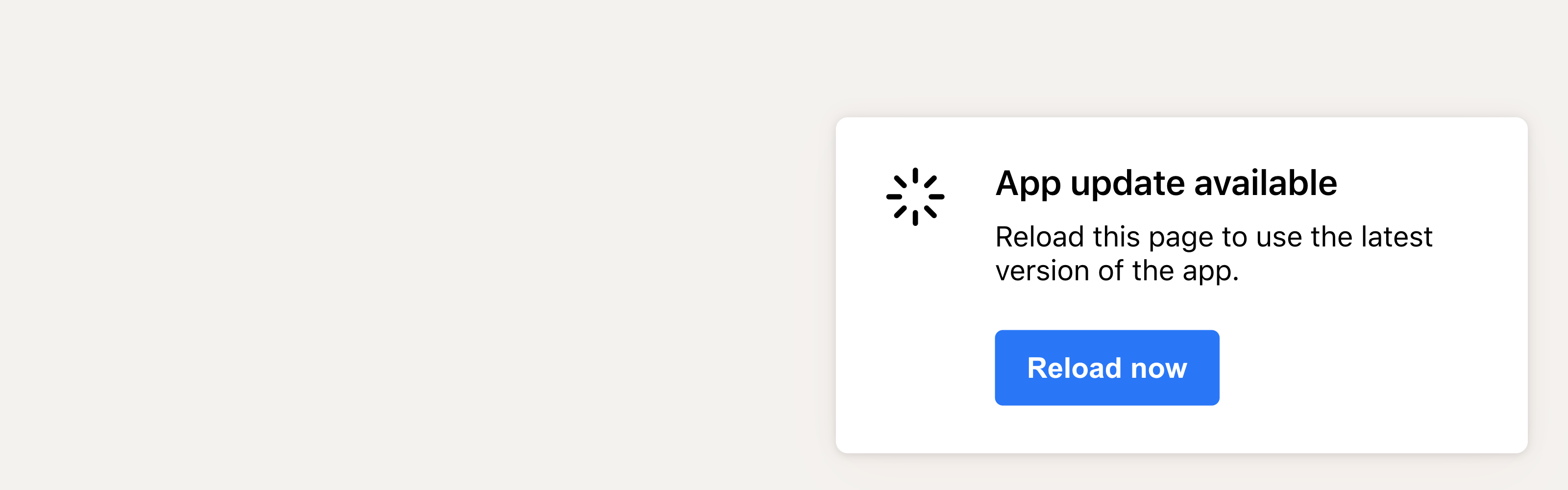Click the word 'available' in the heading
This screenshot has width=1568, height=490.
pos(1266,183)
